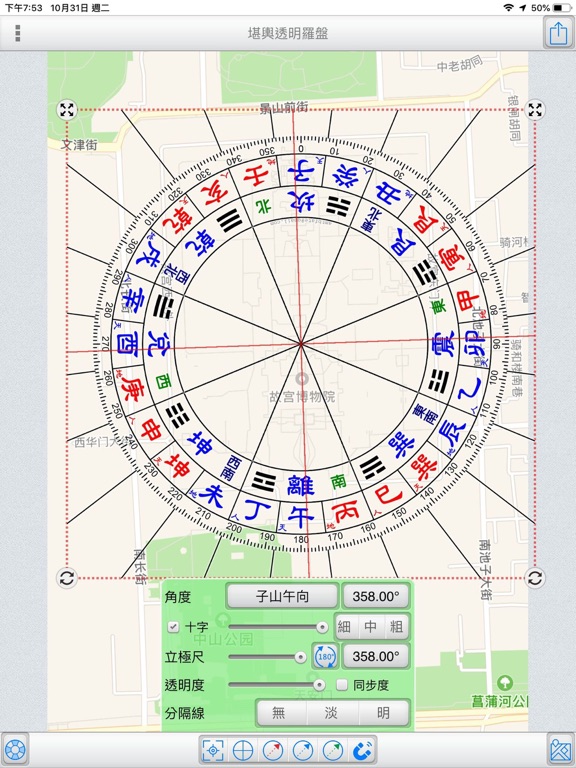Tap the 文津街 street label
Viewport: 576px width, 768px height.
pyautogui.click(x=79, y=144)
